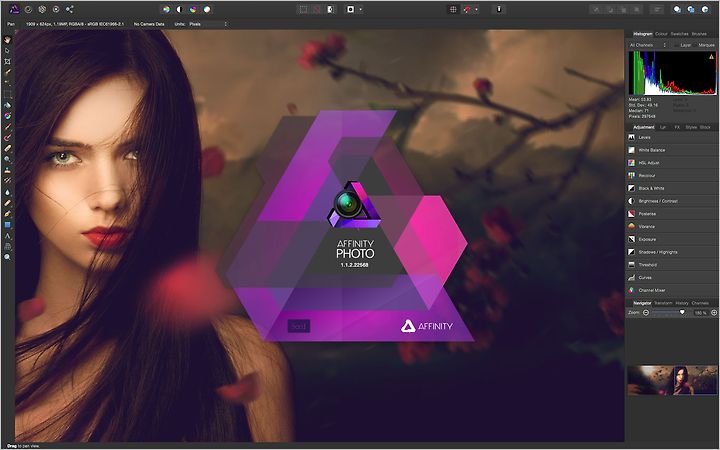Viewport: 720px width, 450px height.
Task: Add a Curves adjustment
Action: (x=672, y=278)
